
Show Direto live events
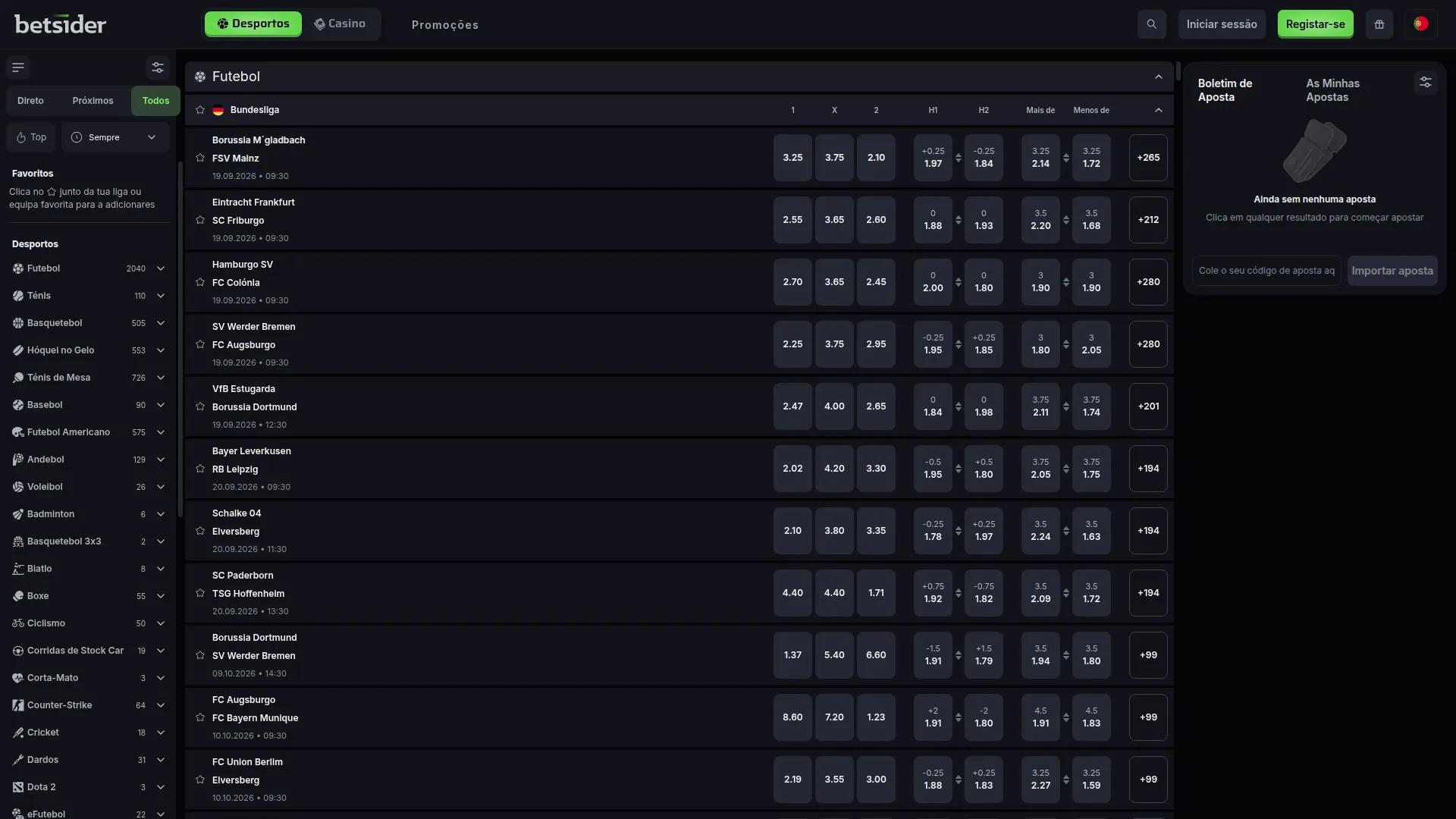click(30, 101)
